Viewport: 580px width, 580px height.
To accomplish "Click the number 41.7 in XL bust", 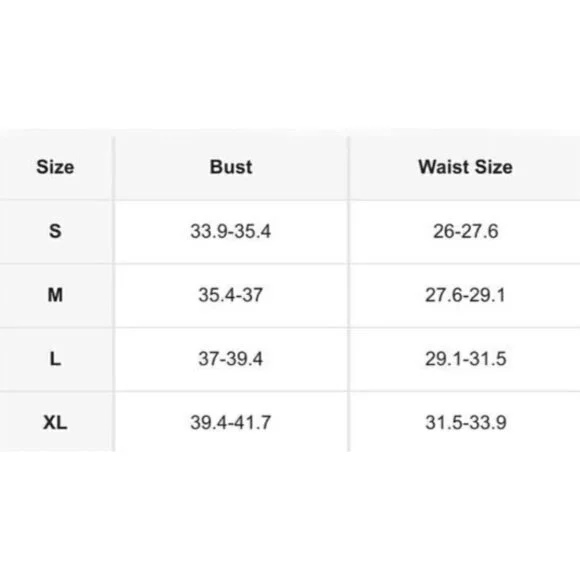I will click(253, 422).
